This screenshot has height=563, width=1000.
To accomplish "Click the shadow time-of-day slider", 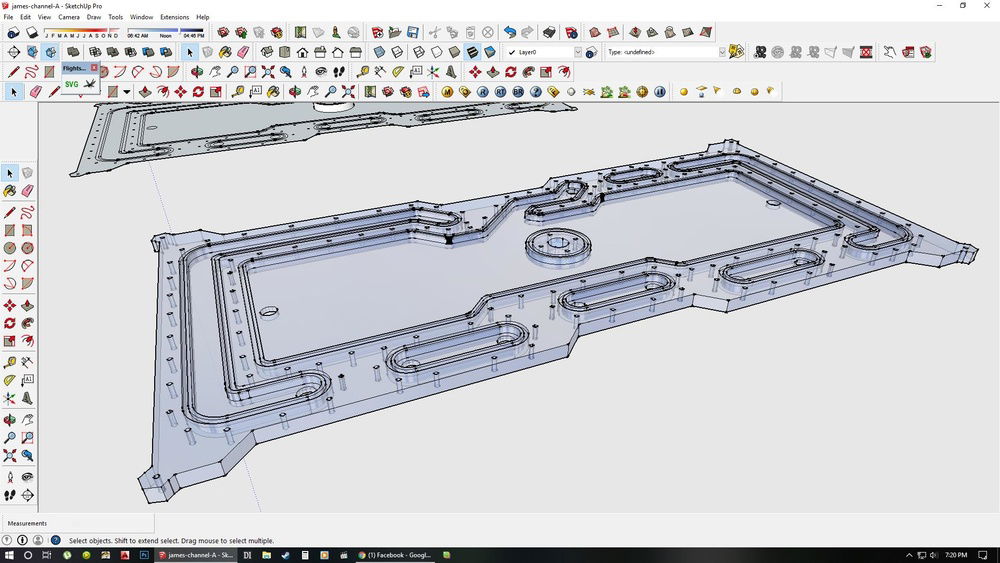I will click(x=166, y=29).
